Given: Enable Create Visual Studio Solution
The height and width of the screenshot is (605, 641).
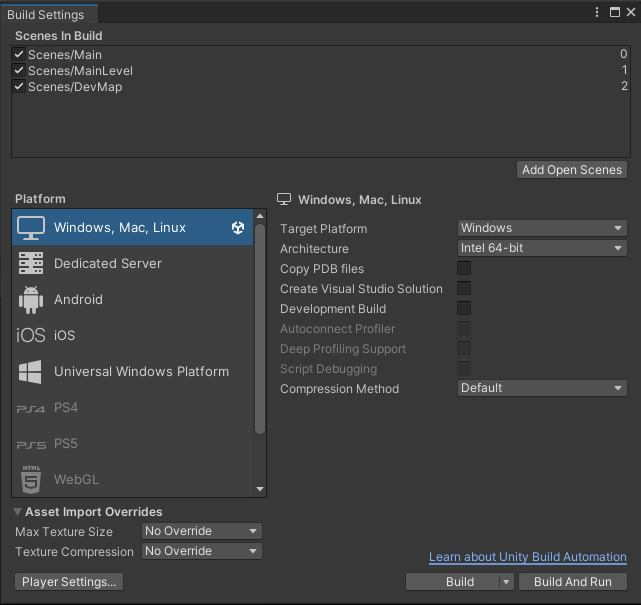Looking at the screenshot, I should coord(464,288).
